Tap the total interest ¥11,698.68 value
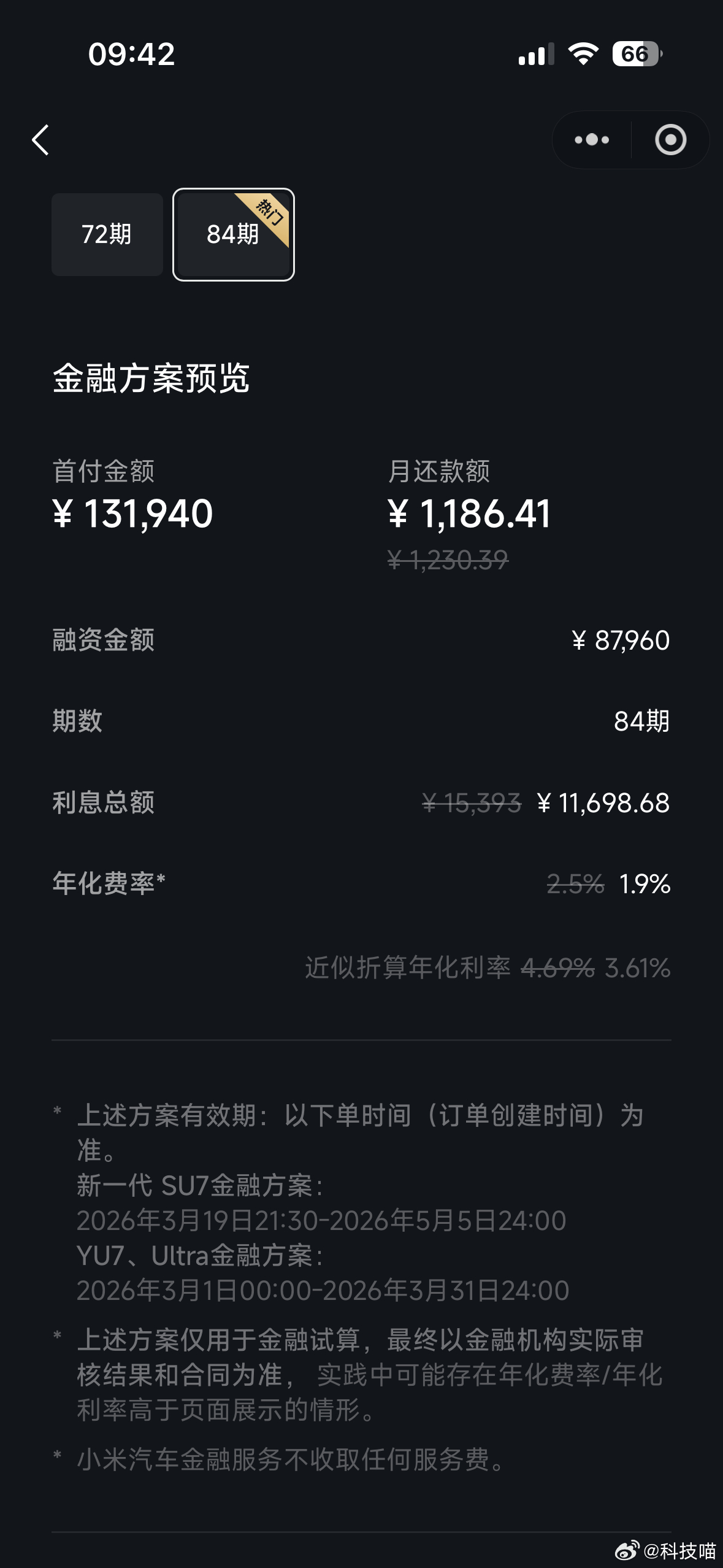723x1568 pixels. click(603, 802)
